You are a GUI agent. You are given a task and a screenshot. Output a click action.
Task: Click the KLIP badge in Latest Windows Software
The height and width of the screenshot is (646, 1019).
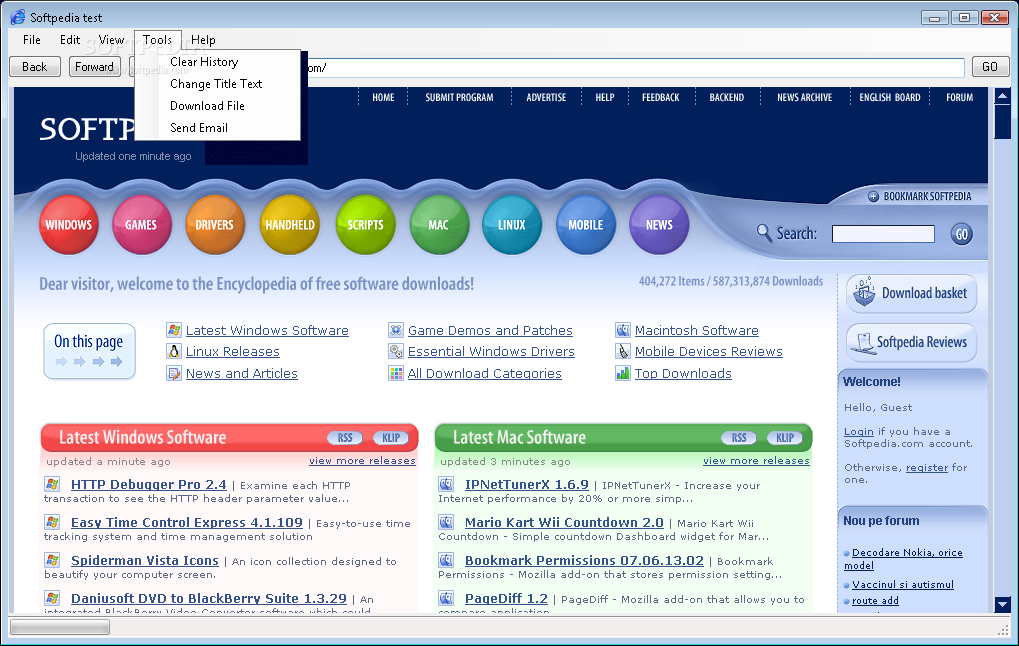[391, 438]
